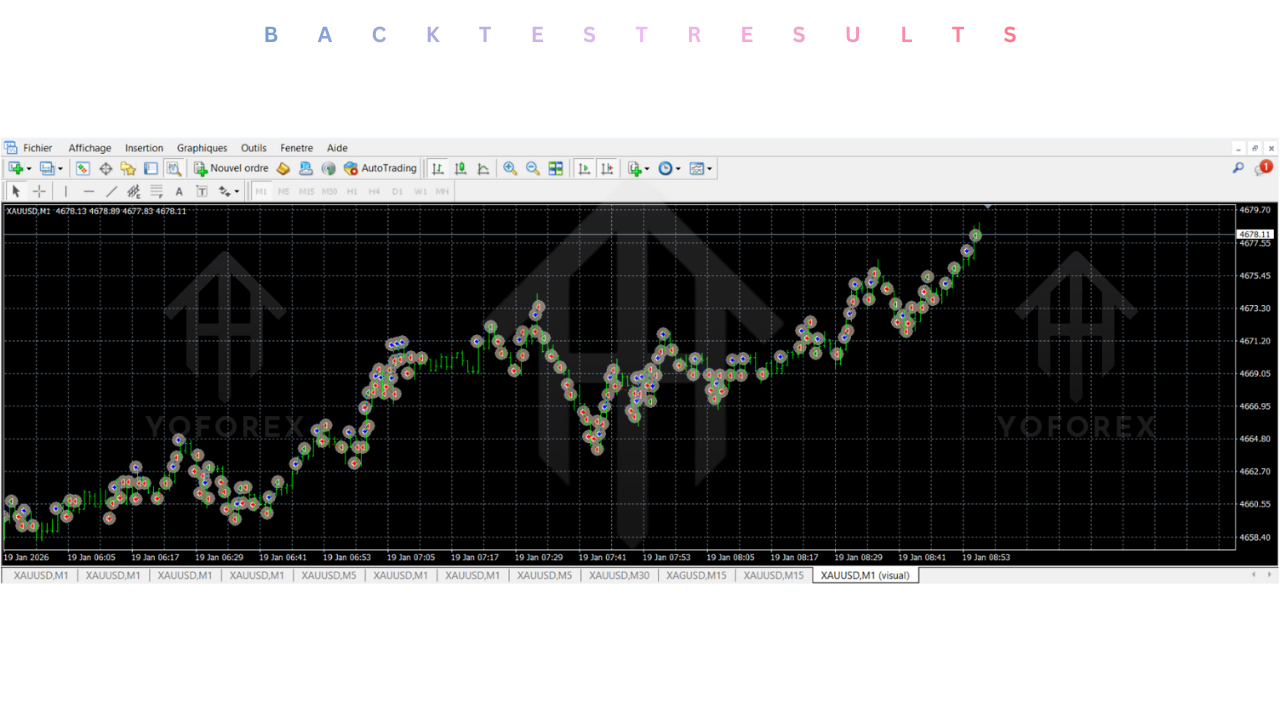Select the Horizontal Line drawing tool

89,190
